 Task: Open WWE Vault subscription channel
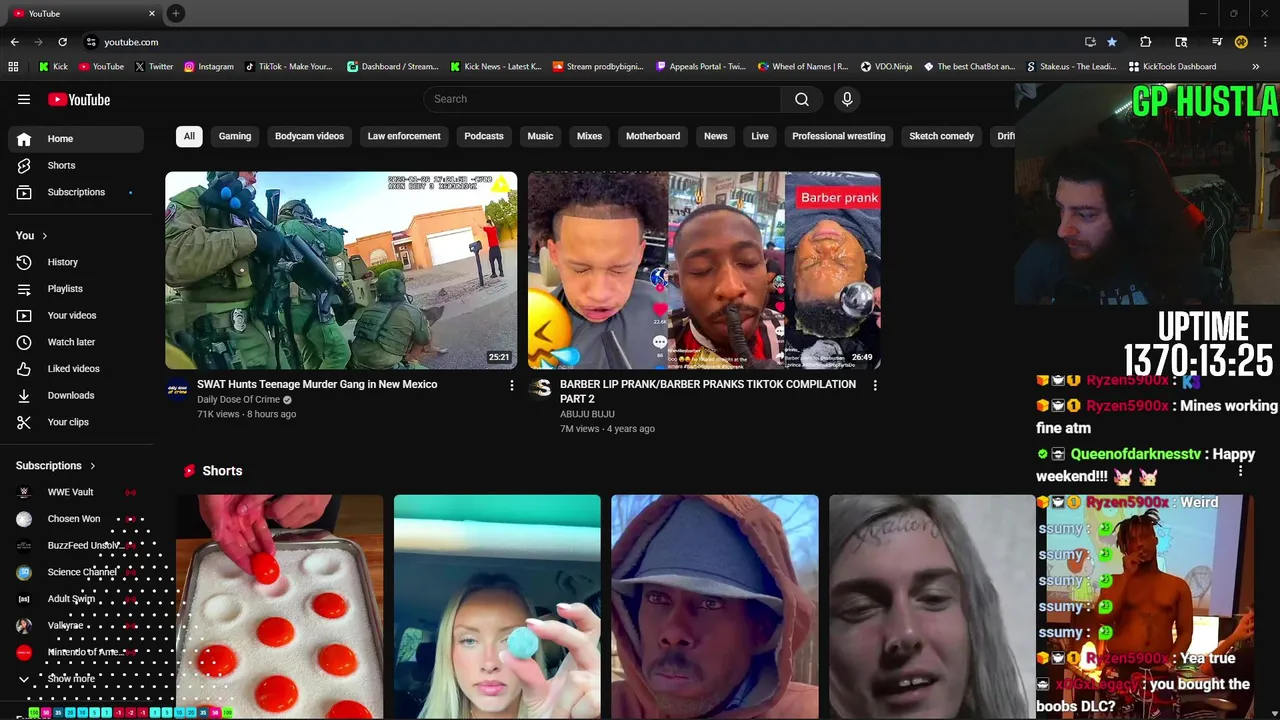pyautogui.click(x=76, y=492)
